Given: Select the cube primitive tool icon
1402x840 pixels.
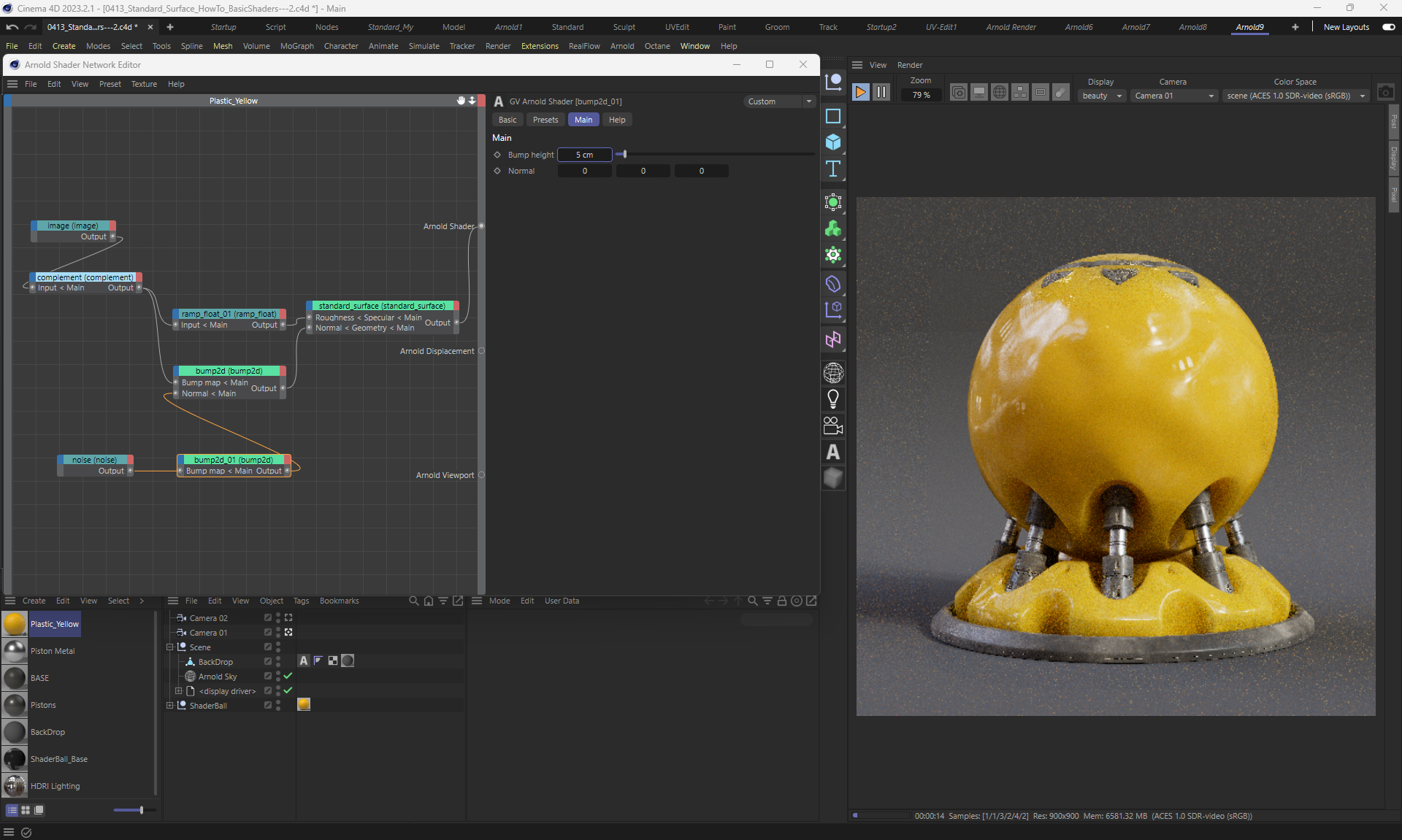Looking at the screenshot, I should [x=833, y=142].
